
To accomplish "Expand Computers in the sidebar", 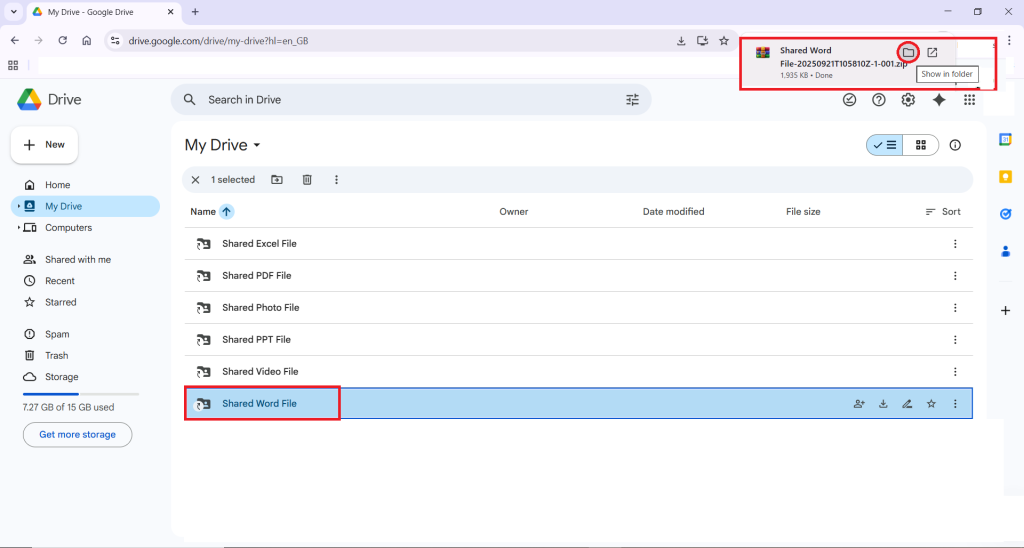I will [x=19, y=228].
